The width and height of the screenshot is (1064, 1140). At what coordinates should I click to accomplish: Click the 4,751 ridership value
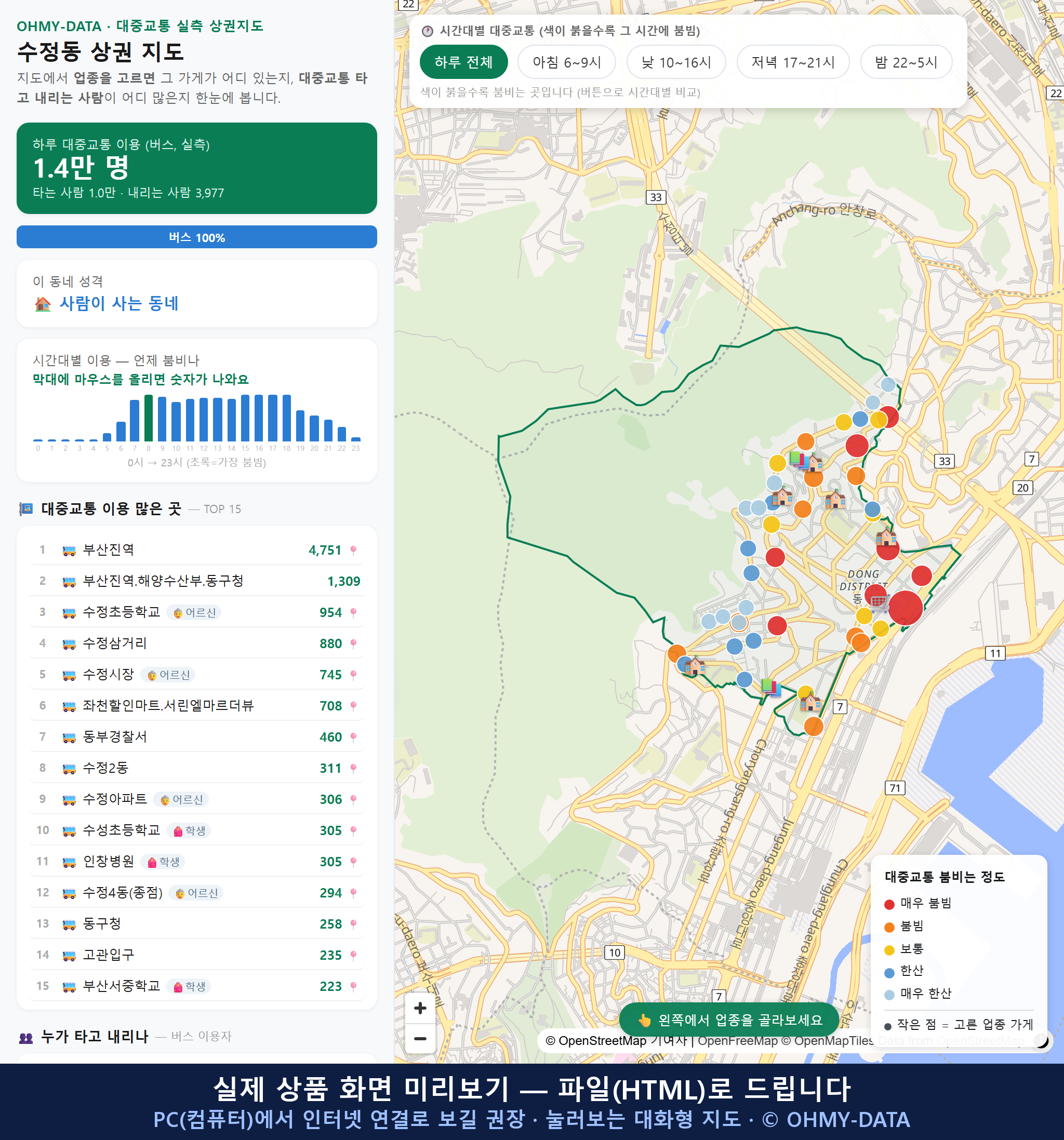[325, 550]
